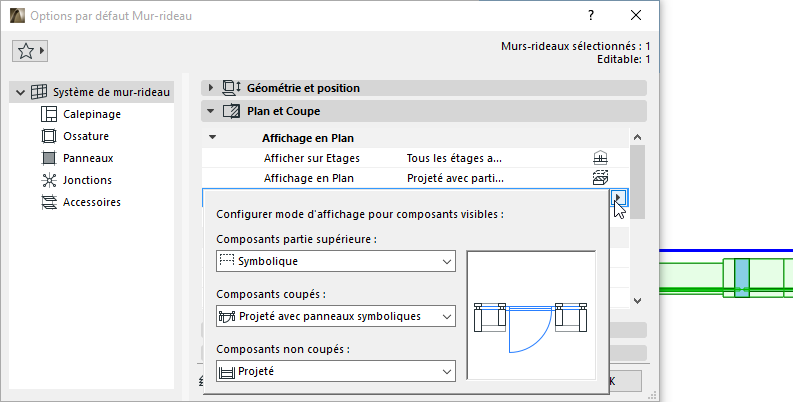The image size is (793, 402).
Task: Select Calepinage in the settings tree
Action: [x=91, y=114]
